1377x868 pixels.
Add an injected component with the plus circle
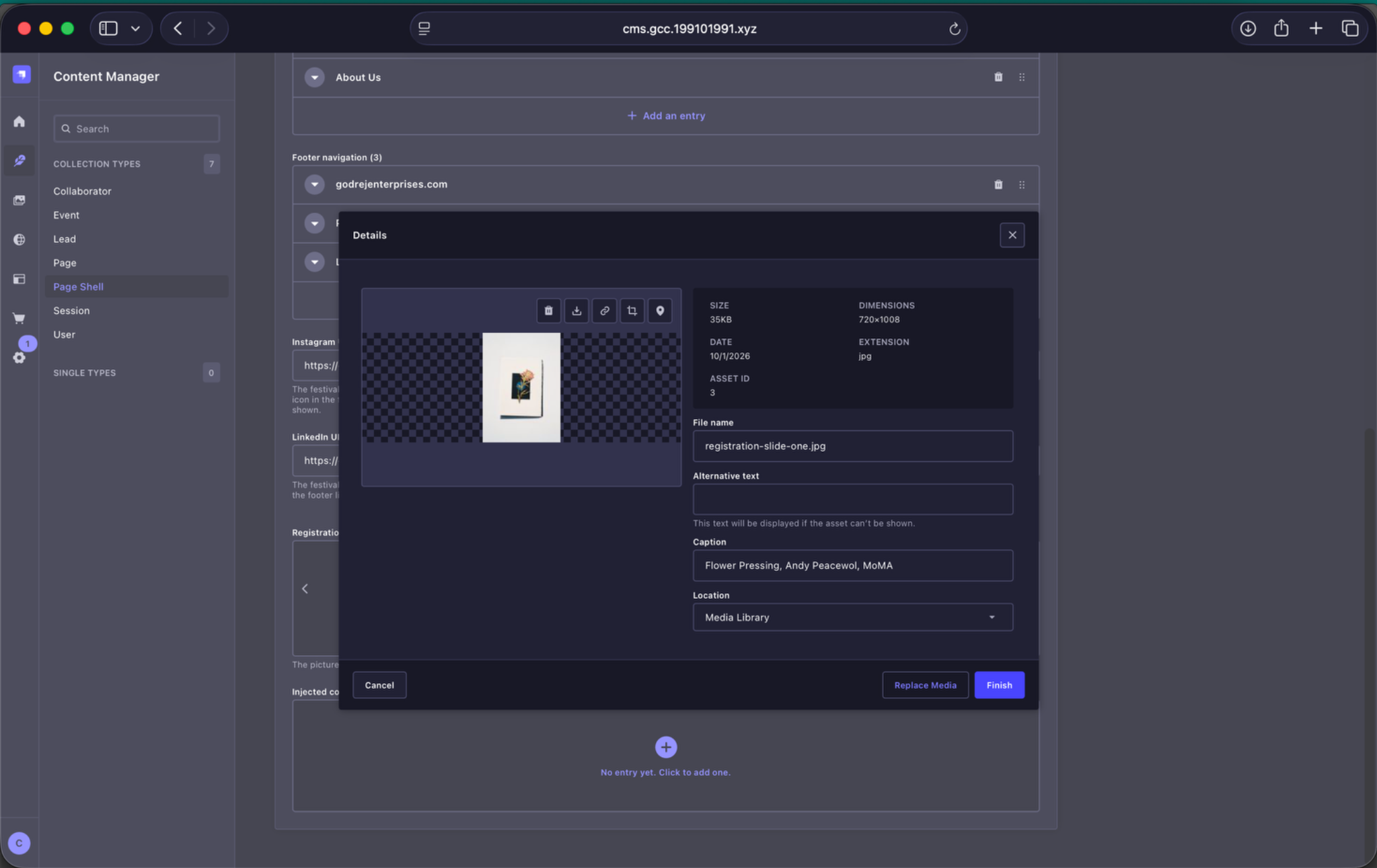point(665,747)
